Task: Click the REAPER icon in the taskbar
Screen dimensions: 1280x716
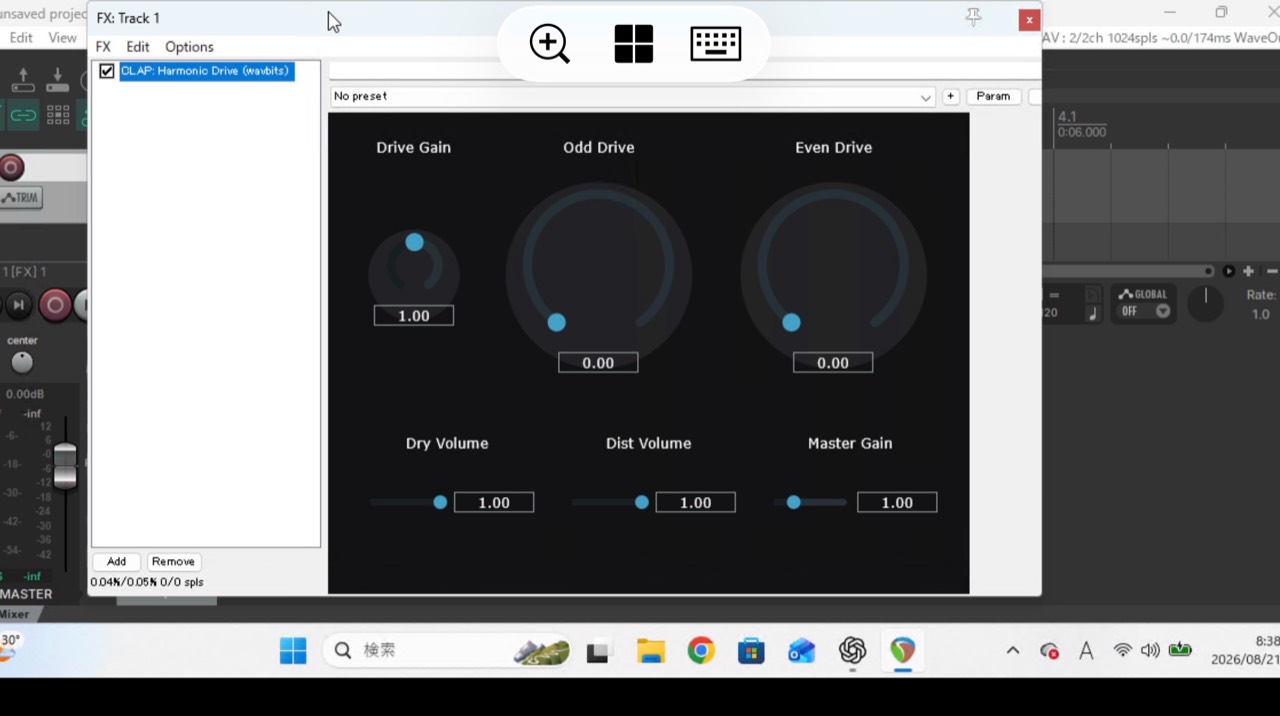Action: 903,651
